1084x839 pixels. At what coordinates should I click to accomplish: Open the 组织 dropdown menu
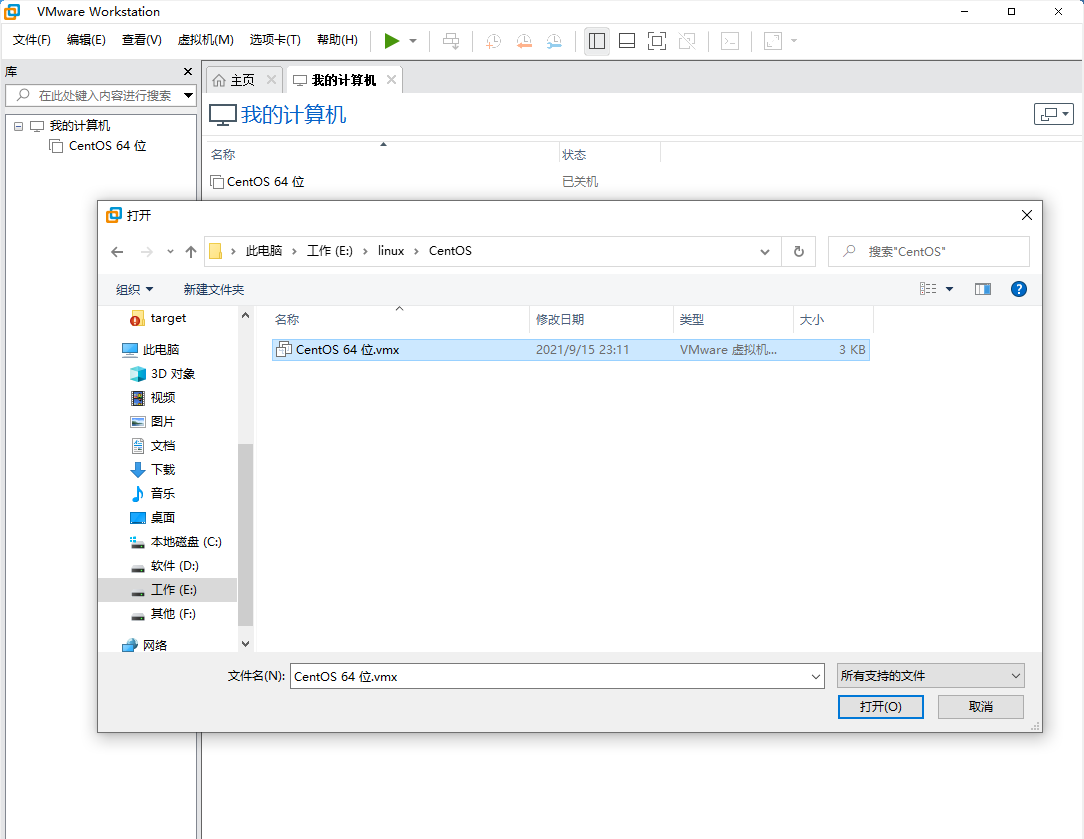coord(134,290)
